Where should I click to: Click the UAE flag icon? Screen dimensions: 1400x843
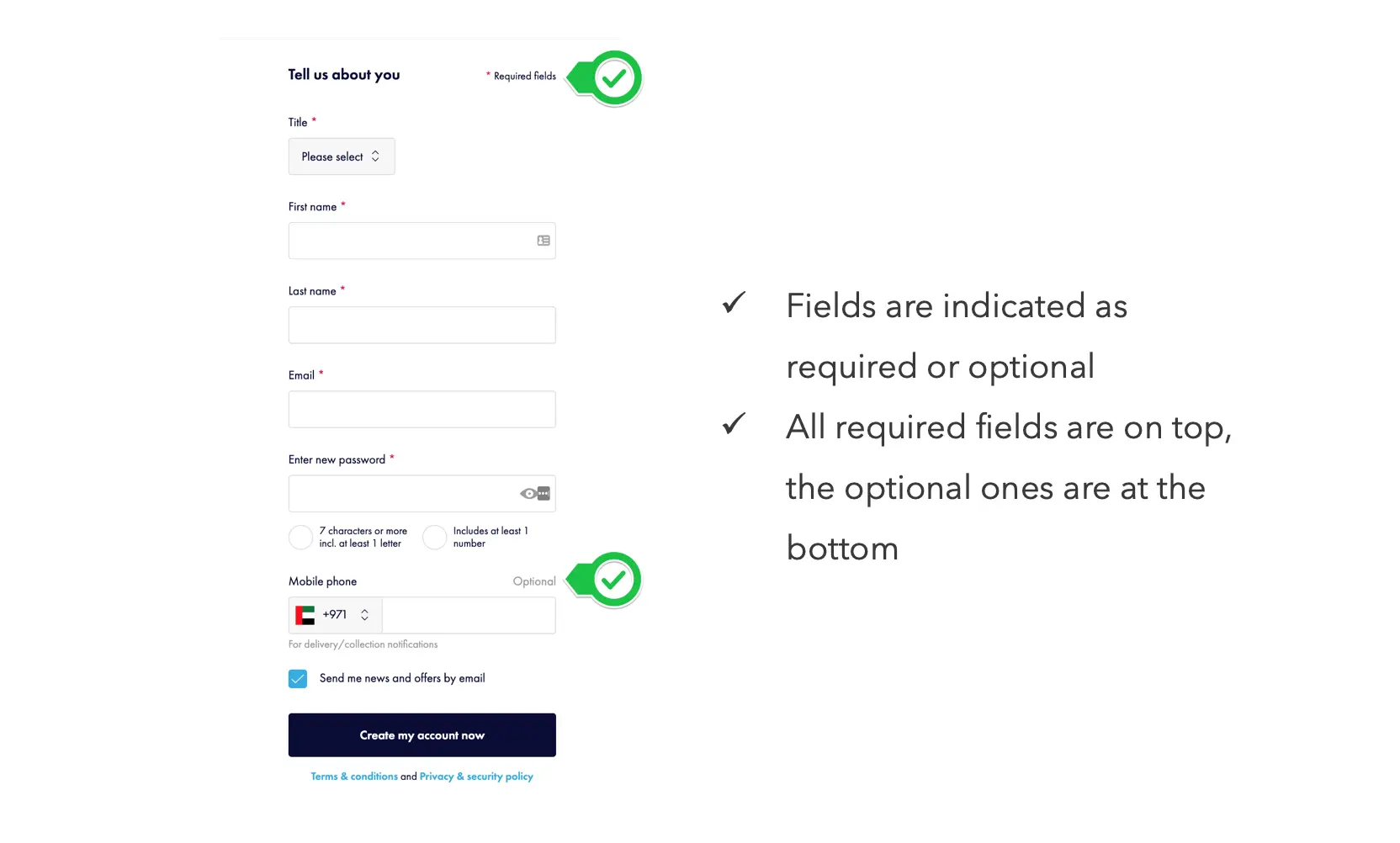point(305,616)
